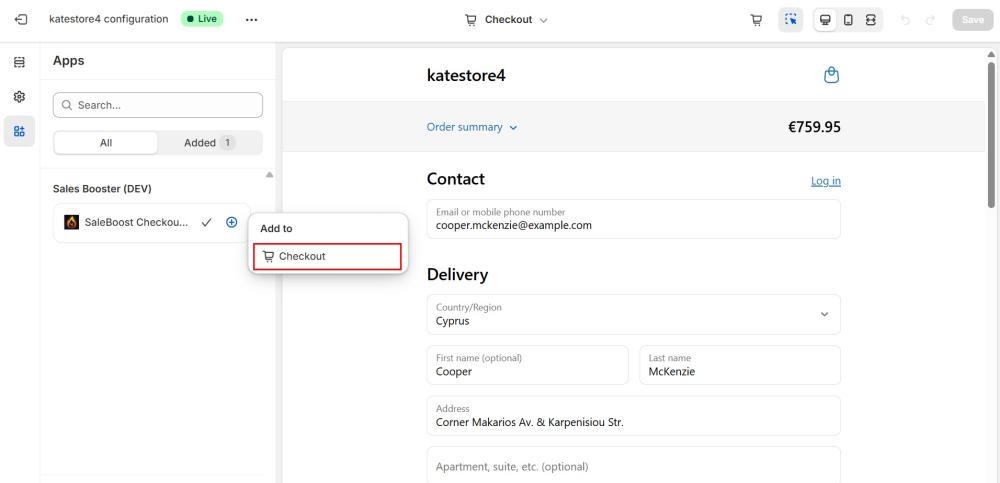Choose Checkout in the Add to popup
Viewport: 1000px width, 483px height.
[x=327, y=256]
